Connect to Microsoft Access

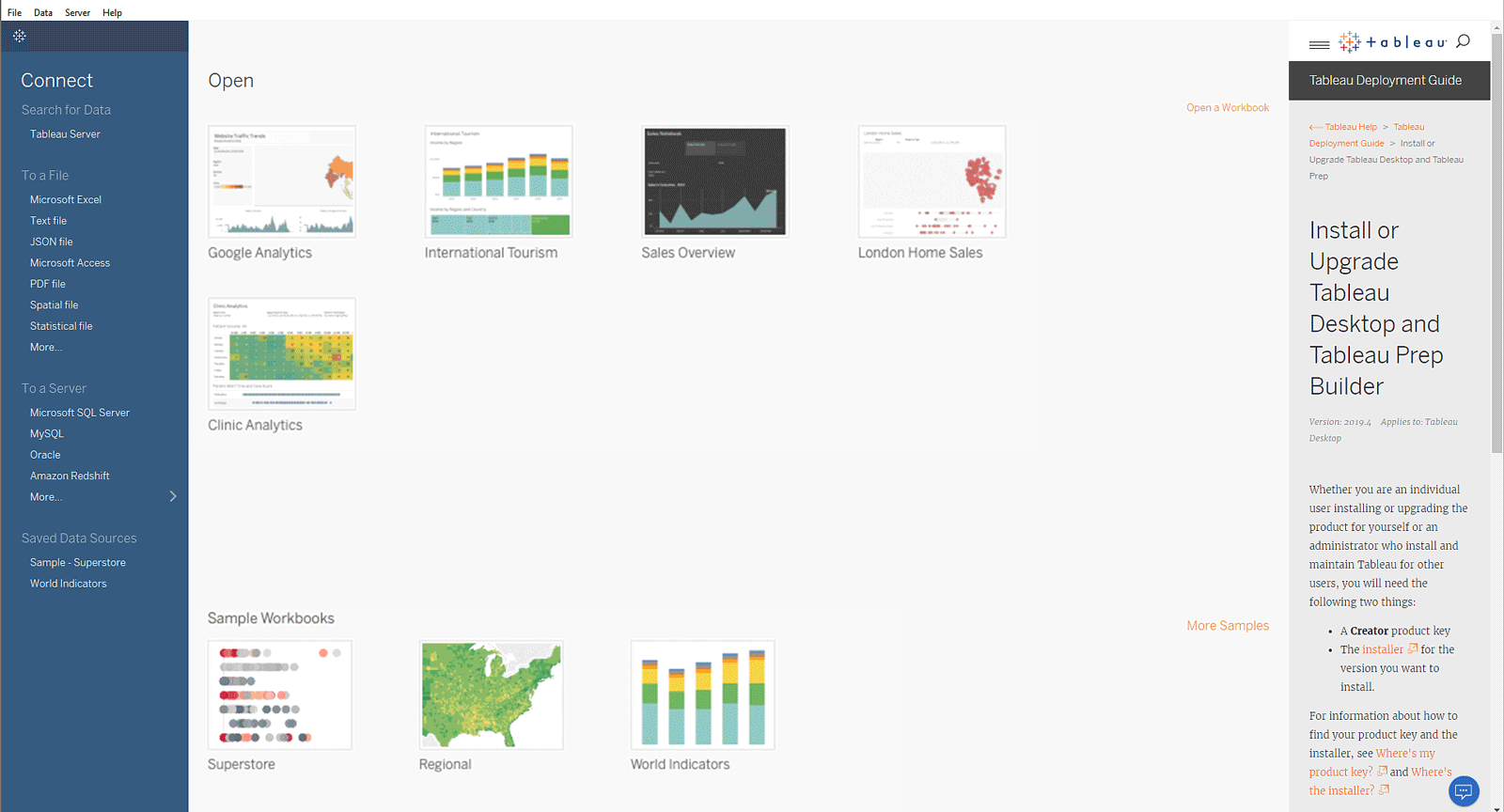coord(70,263)
